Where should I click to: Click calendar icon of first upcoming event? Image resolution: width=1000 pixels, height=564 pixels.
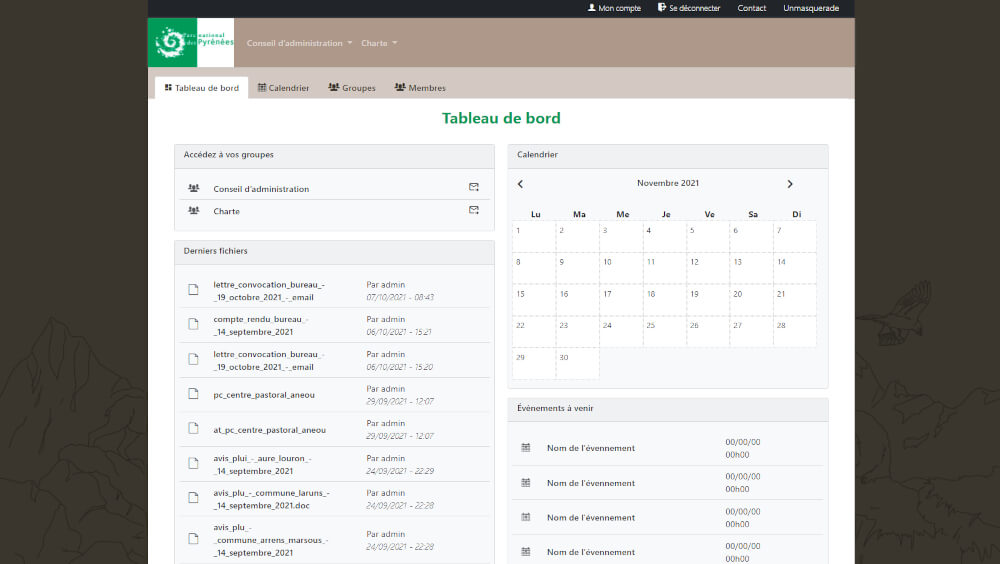526,447
